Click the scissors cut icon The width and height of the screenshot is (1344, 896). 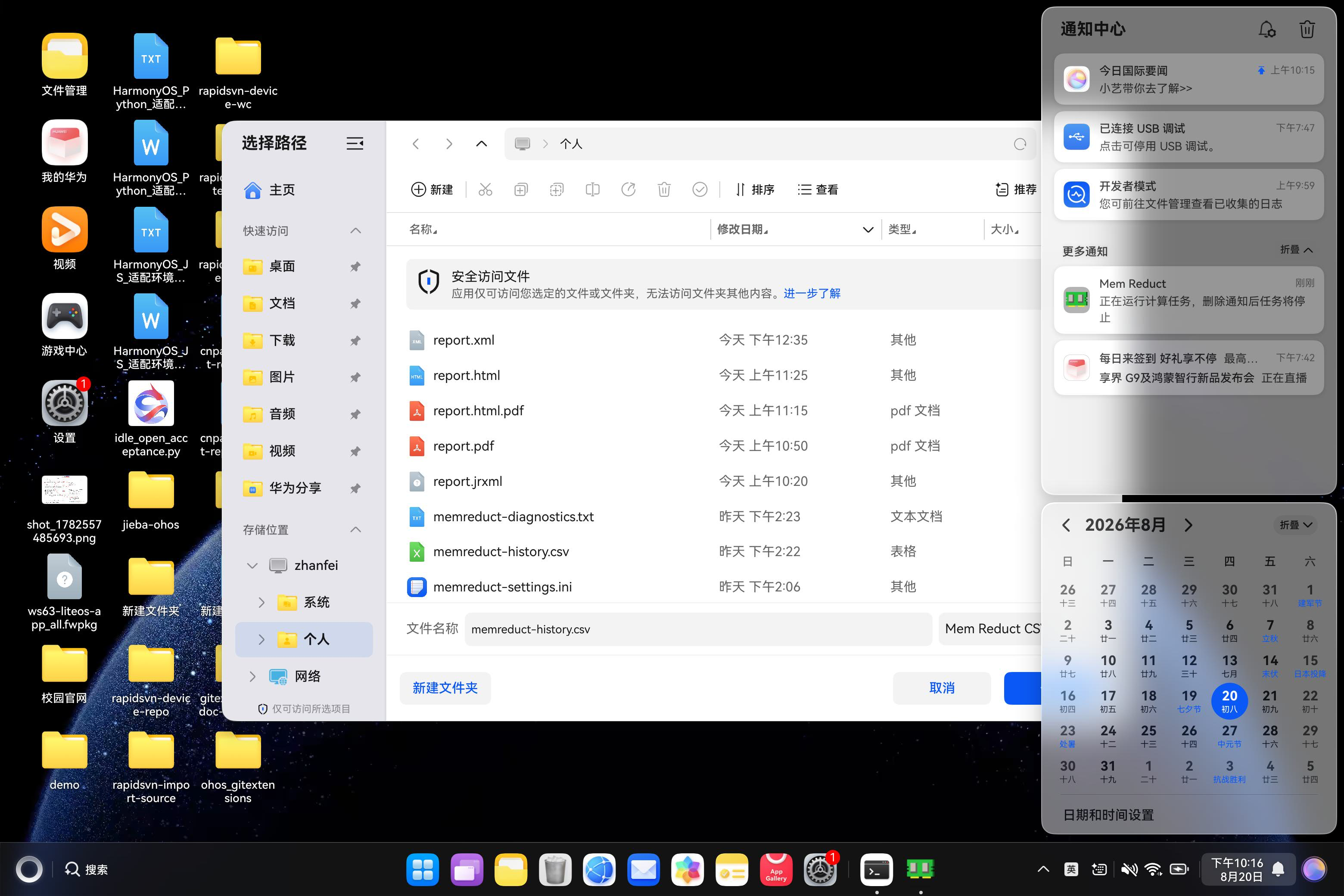(x=485, y=189)
